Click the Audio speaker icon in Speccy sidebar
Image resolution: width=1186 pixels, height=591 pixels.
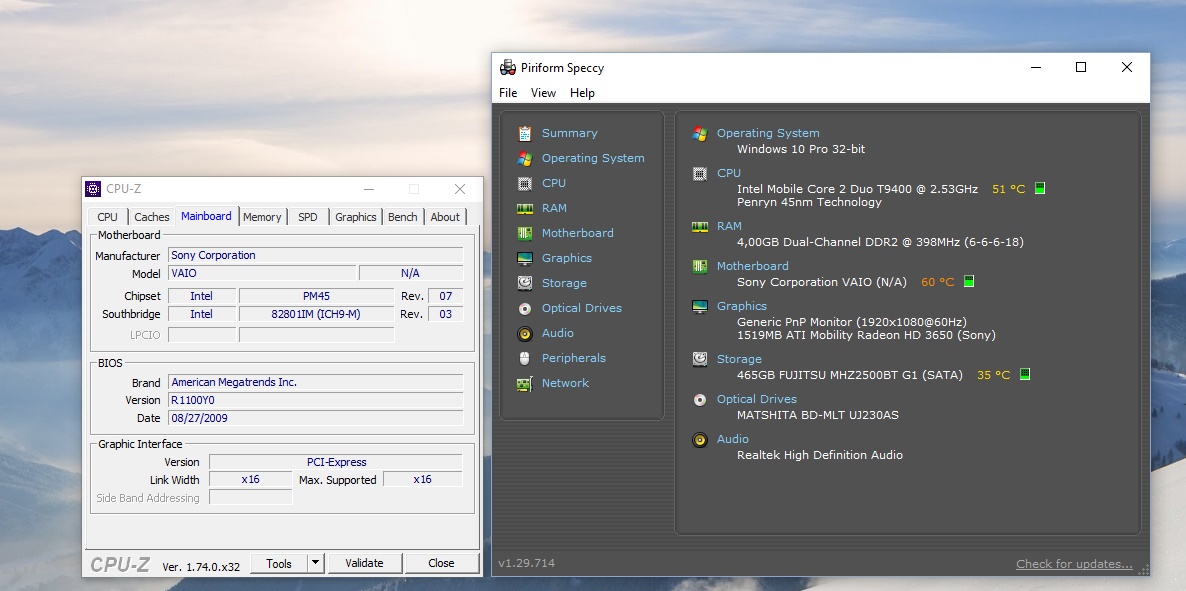coord(525,333)
